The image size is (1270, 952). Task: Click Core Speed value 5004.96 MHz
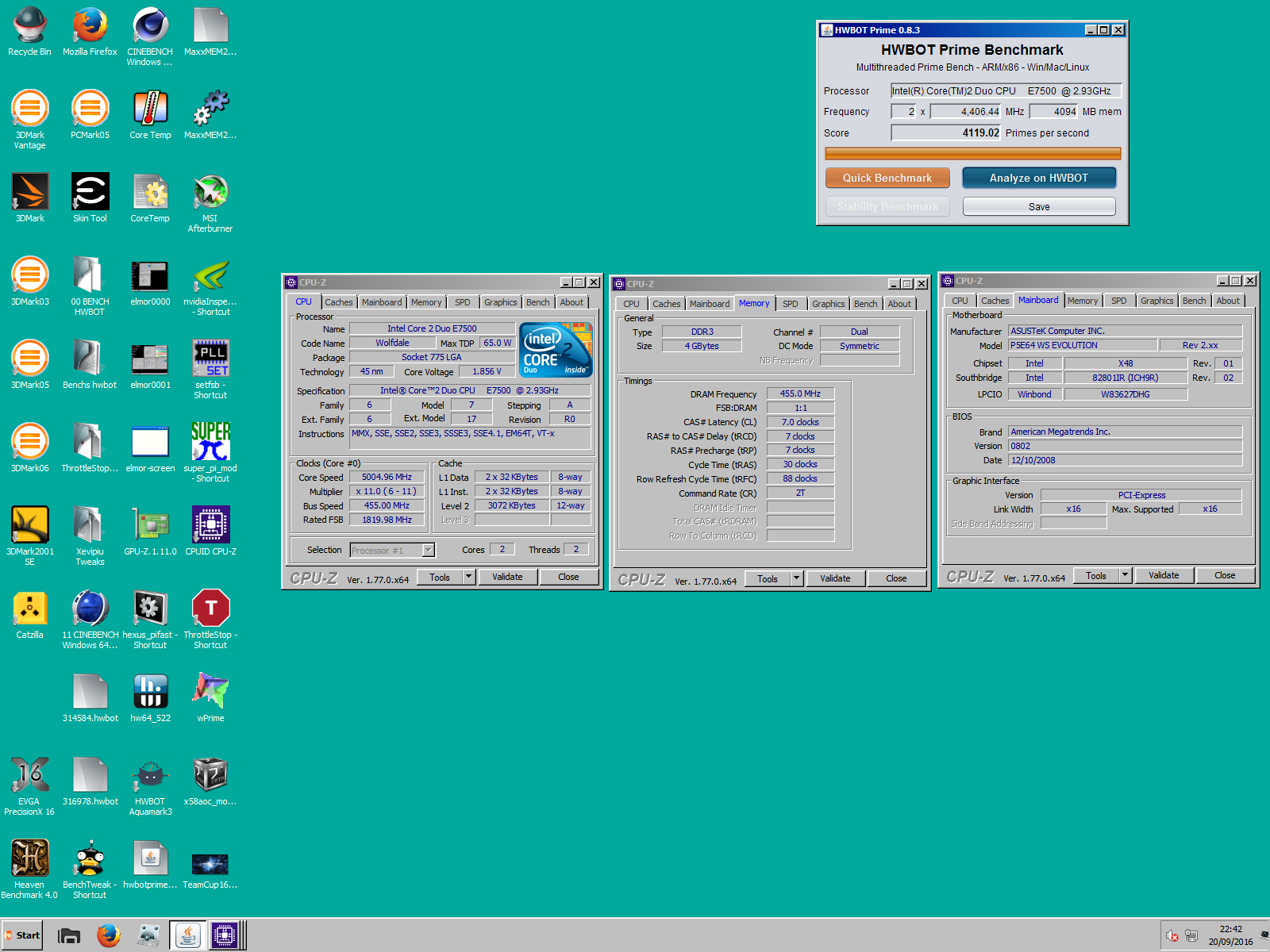pos(387,477)
